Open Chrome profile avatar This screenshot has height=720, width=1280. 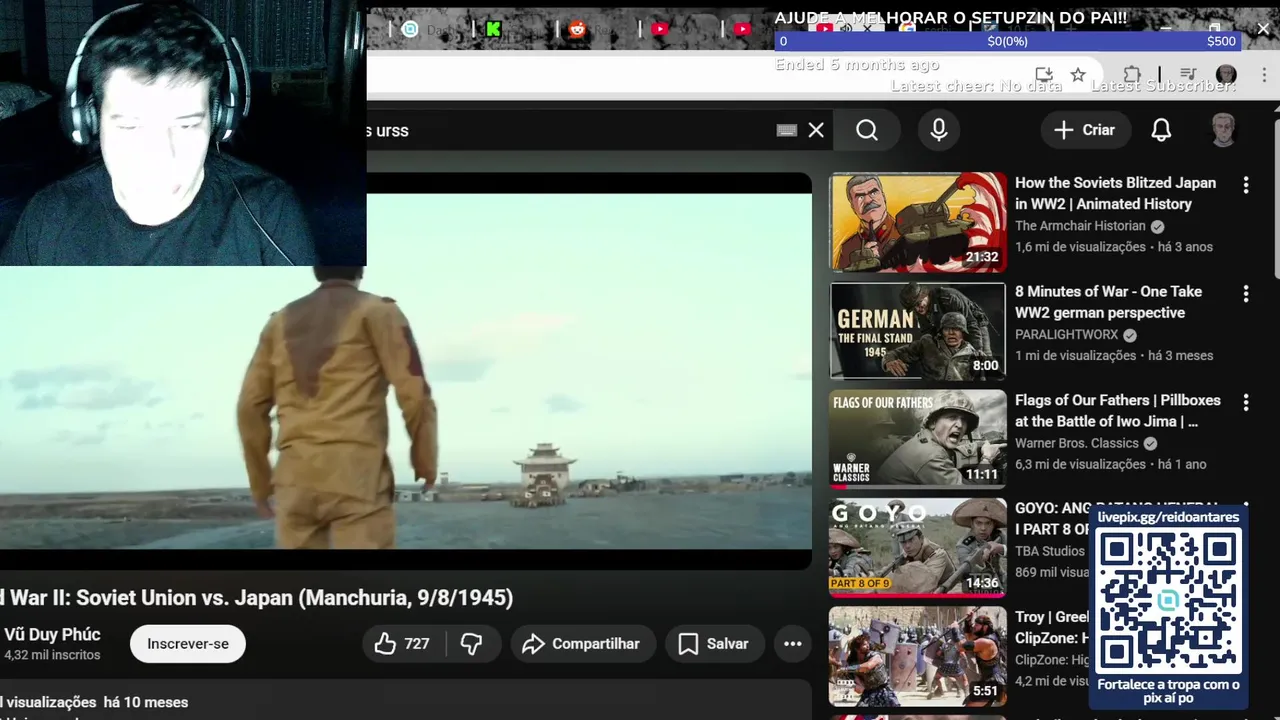(x=1227, y=75)
